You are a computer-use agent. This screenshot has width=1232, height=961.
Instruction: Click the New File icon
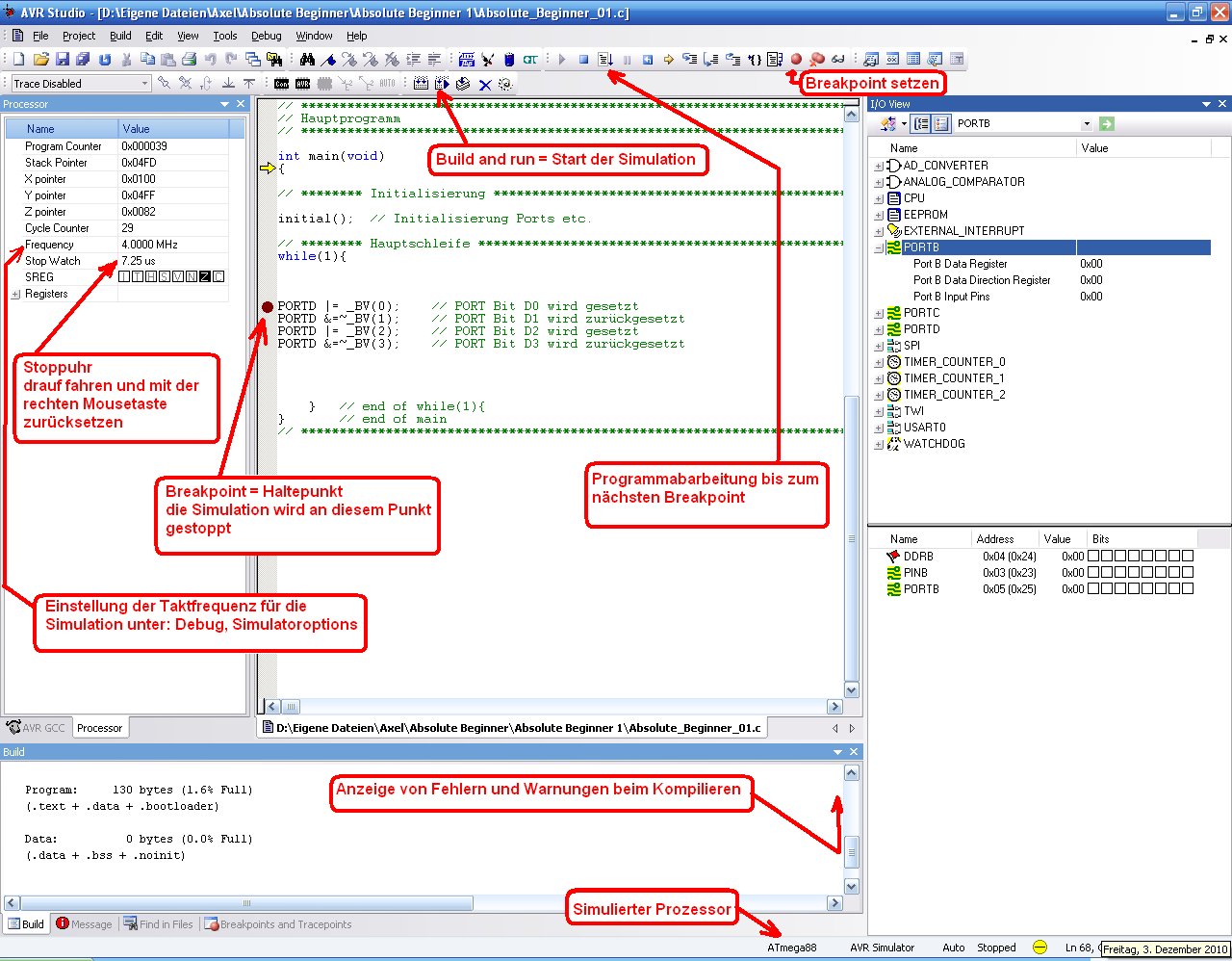(x=18, y=59)
